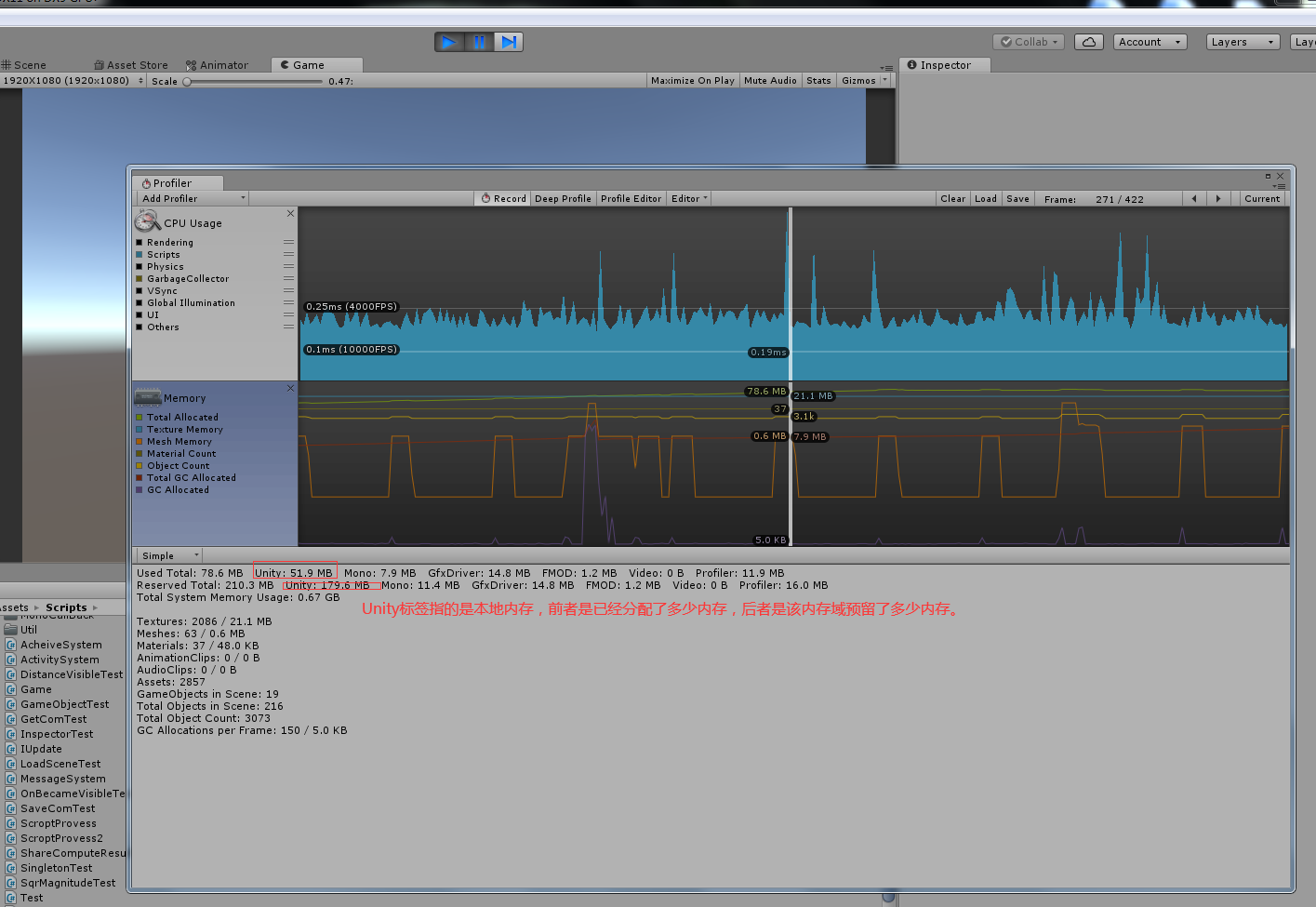The image size is (1316, 907).
Task: Open the Profile Editor button
Action: click(631, 198)
